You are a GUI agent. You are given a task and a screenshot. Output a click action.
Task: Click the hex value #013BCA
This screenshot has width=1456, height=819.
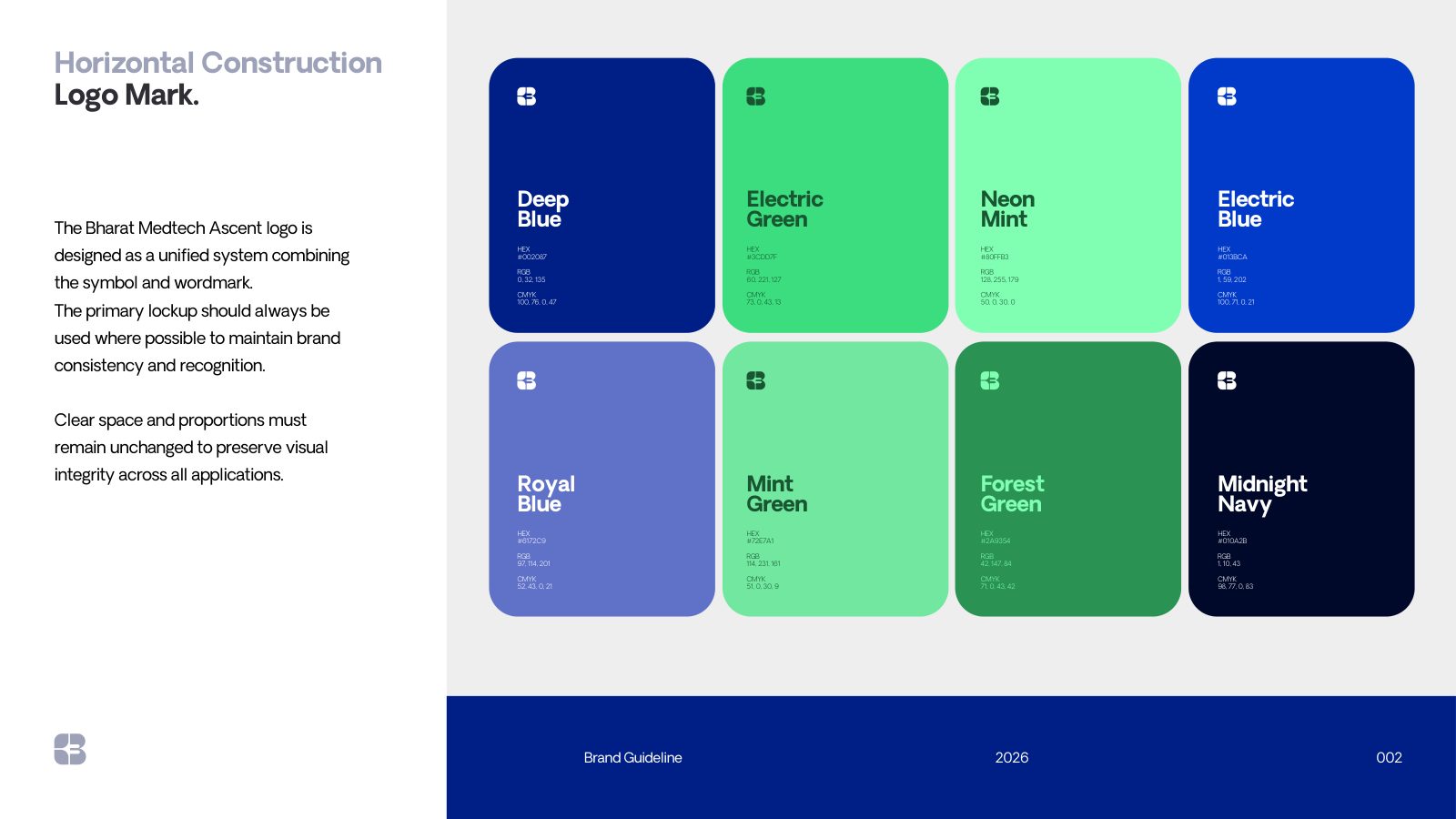(1232, 258)
